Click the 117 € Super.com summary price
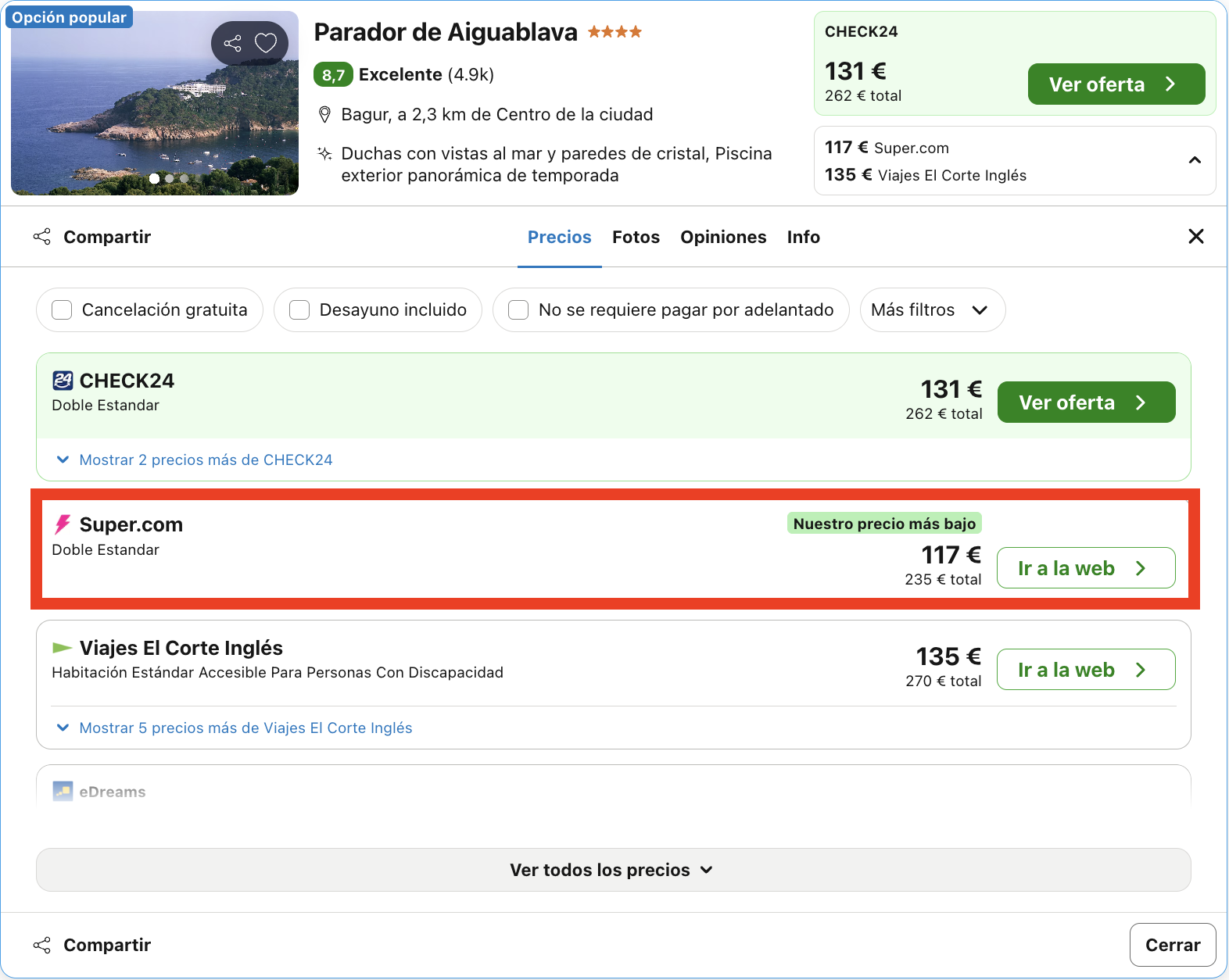 [x=887, y=148]
